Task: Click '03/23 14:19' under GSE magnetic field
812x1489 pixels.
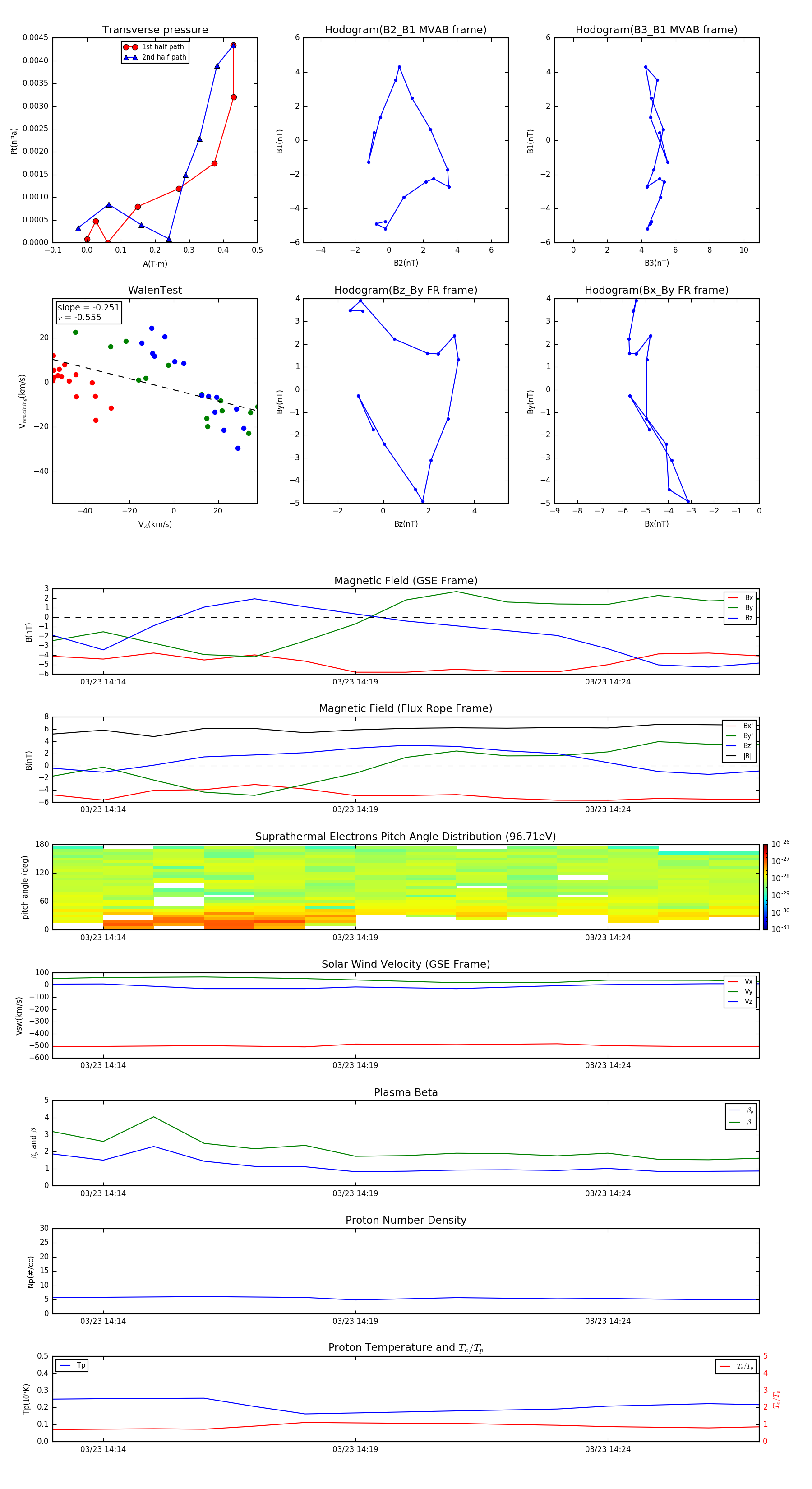Action: pos(355,682)
